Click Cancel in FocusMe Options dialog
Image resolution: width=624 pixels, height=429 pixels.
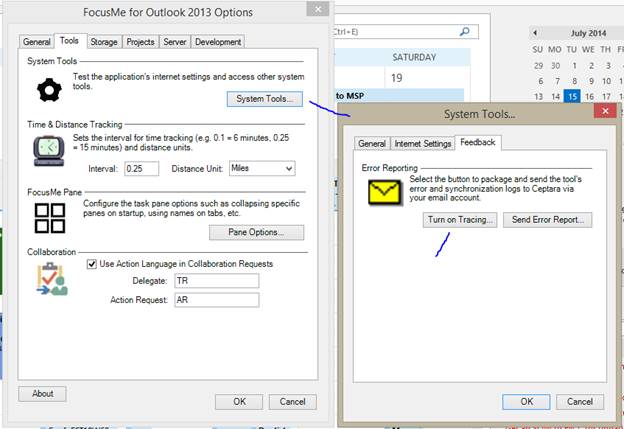click(x=292, y=402)
